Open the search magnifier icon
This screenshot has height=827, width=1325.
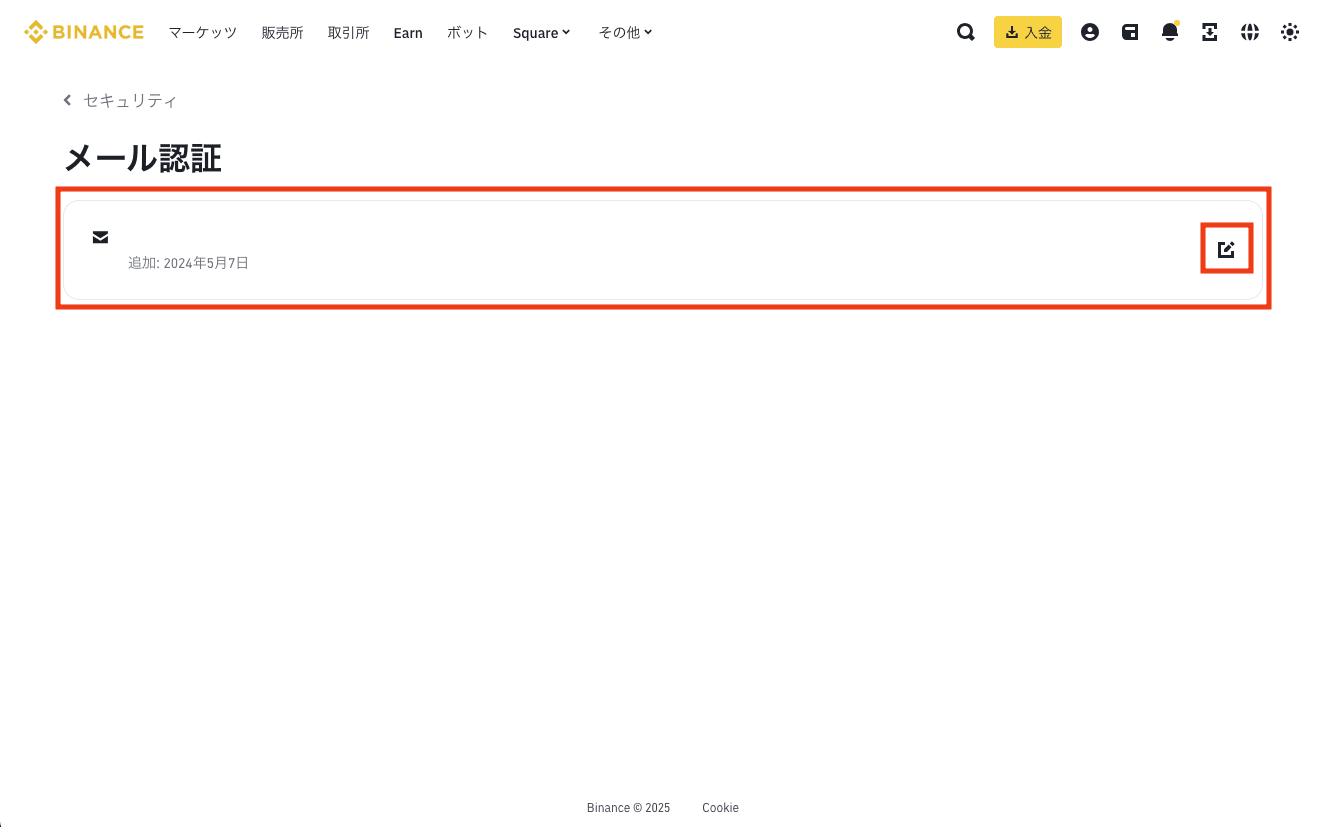click(x=966, y=32)
